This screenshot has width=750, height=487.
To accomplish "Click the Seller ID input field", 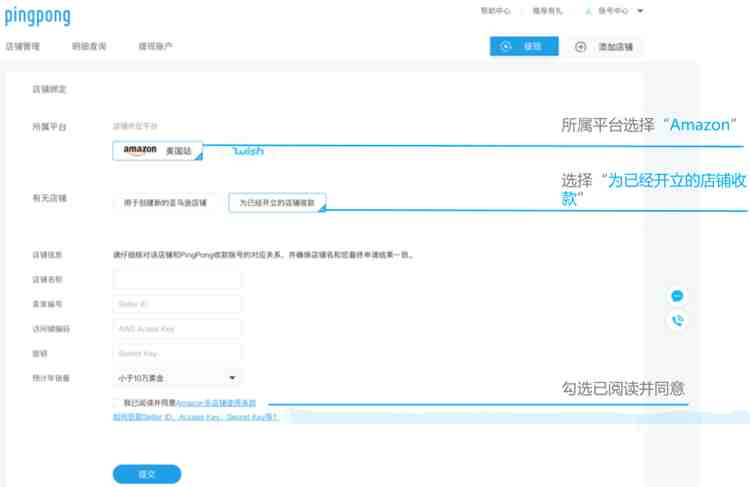I will pos(177,304).
